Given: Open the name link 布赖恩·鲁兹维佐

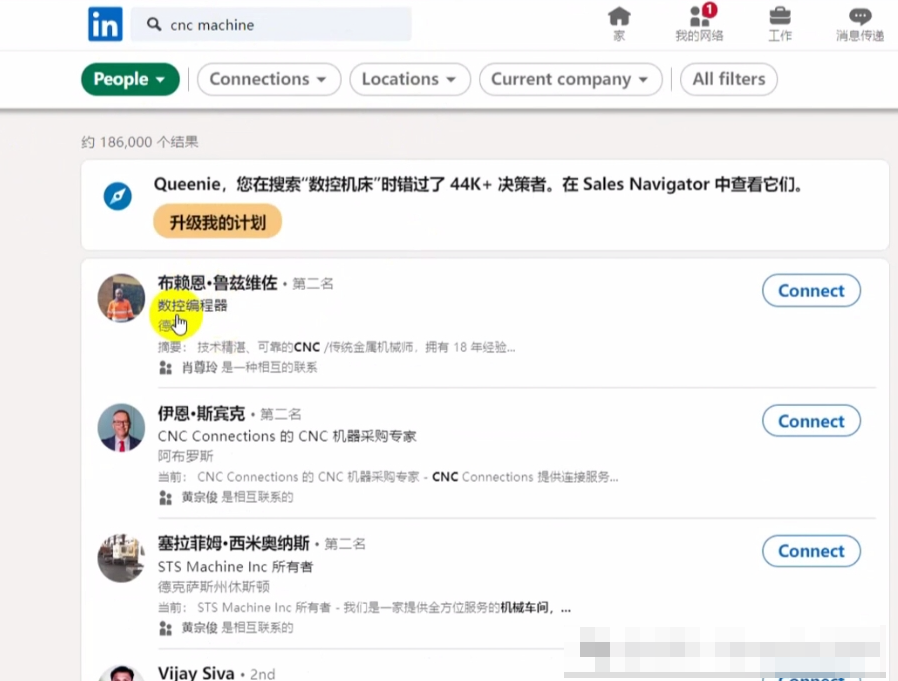Looking at the screenshot, I should 217,283.
